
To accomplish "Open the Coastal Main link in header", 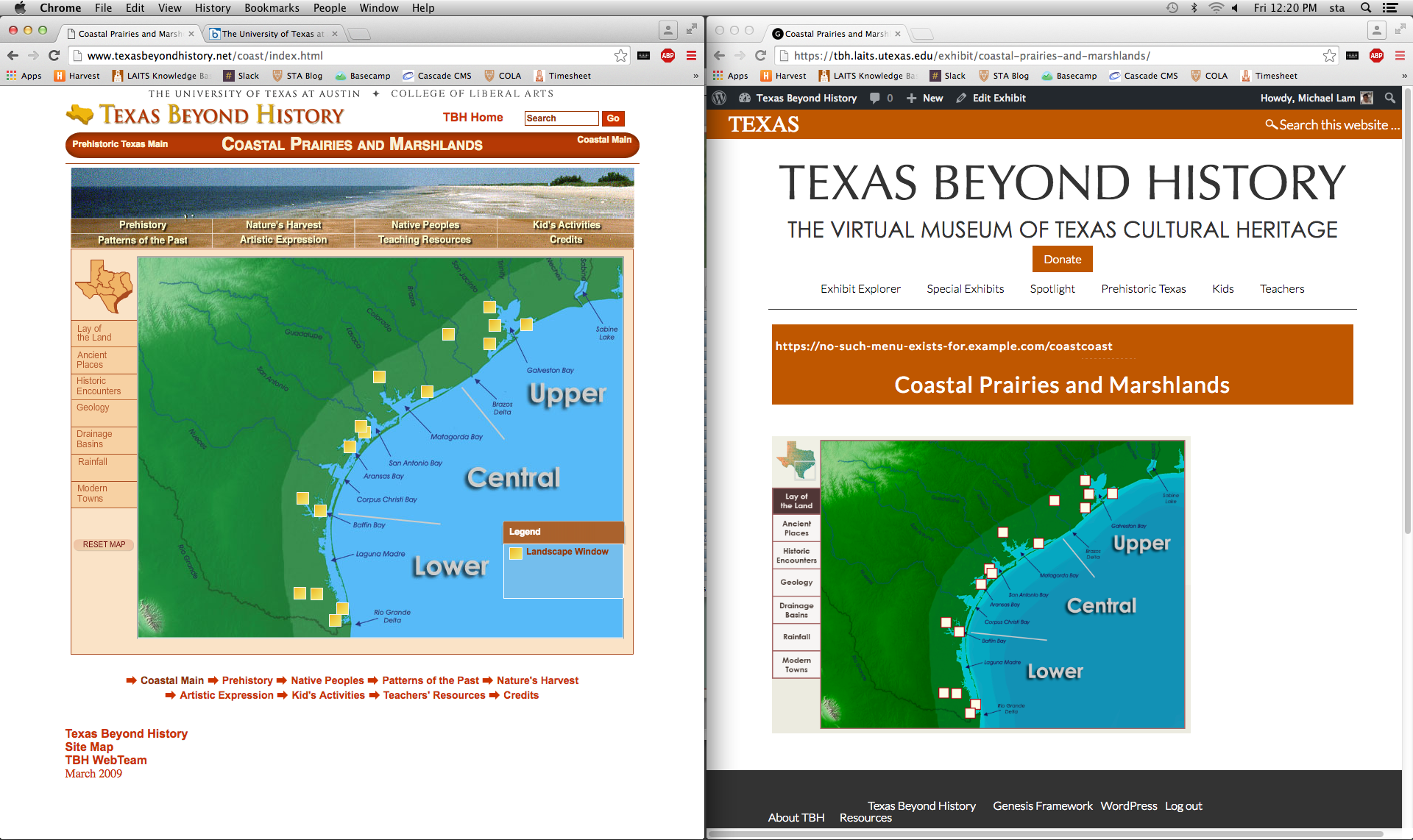I will [604, 140].
